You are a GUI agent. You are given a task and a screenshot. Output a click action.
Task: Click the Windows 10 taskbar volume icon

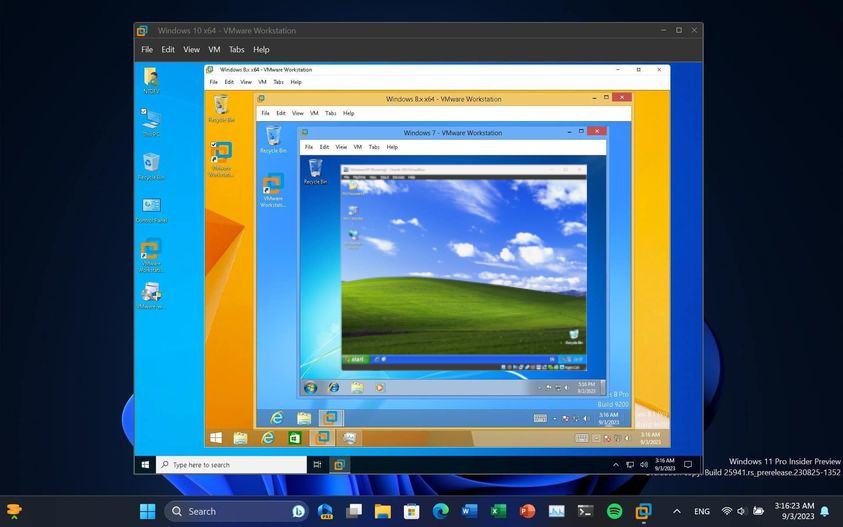644,465
